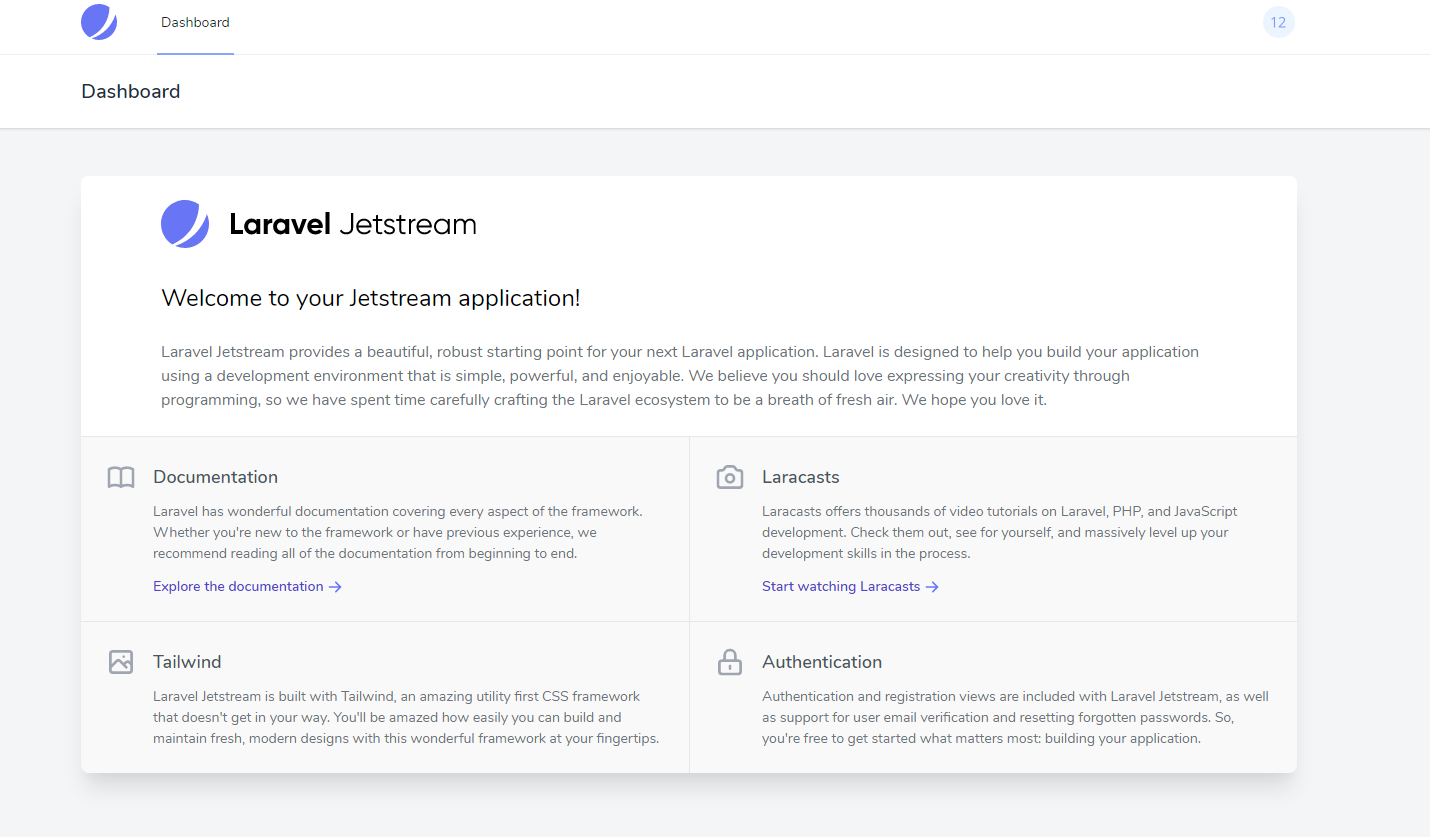
Task: Click the Documentation book icon
Action: point(121,478)
